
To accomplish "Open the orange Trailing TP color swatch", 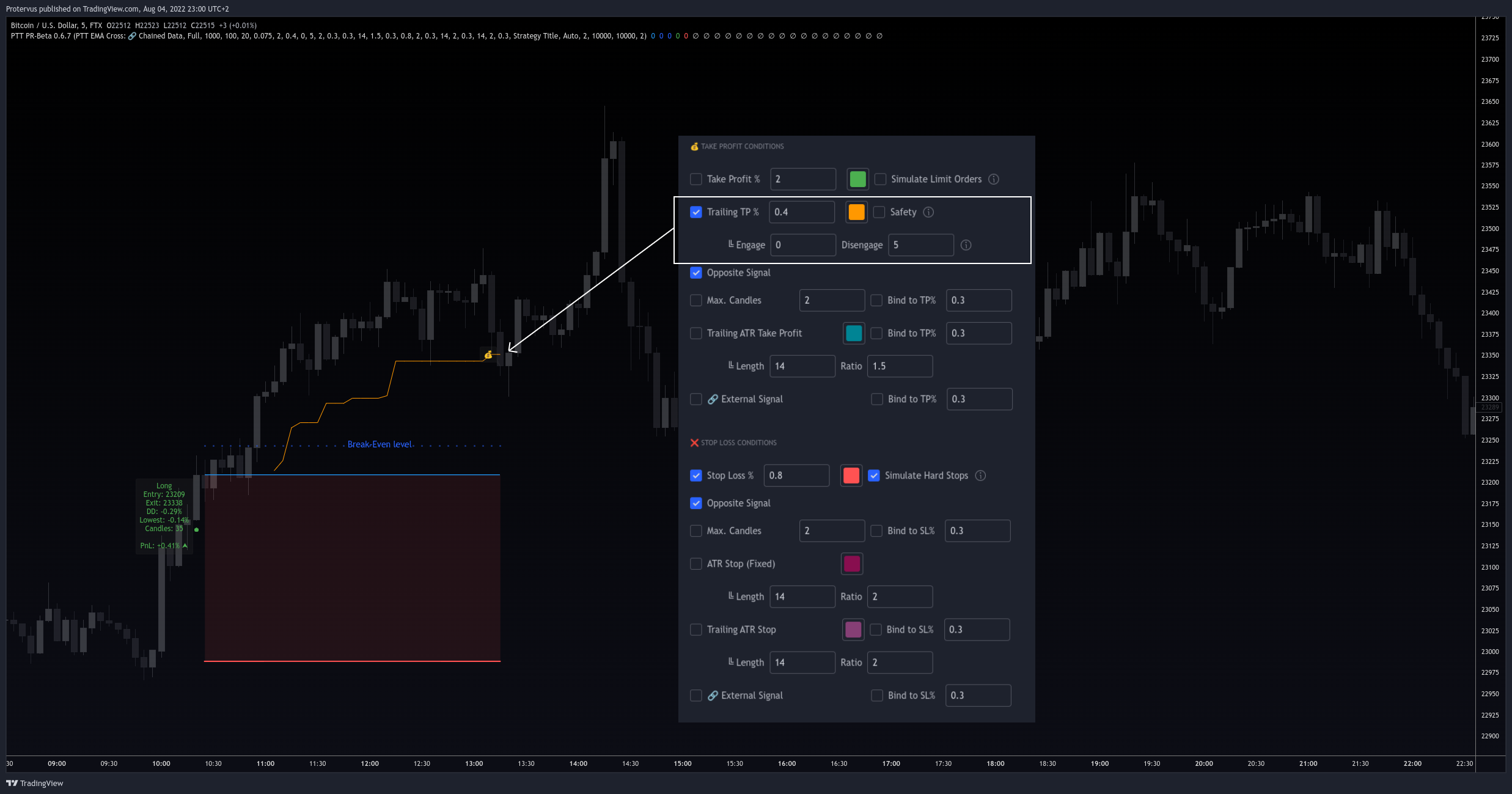I will (856, 212).
